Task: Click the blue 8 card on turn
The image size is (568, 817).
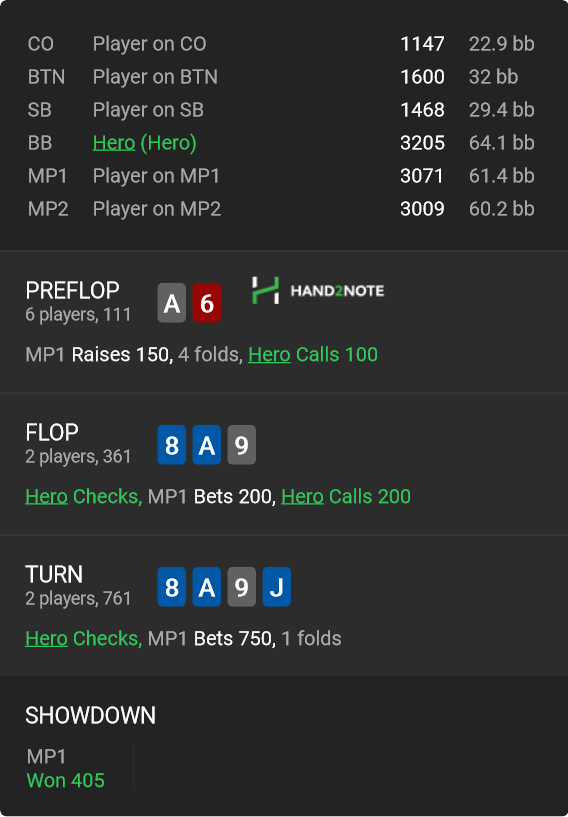Action: (x=172, y=587)
